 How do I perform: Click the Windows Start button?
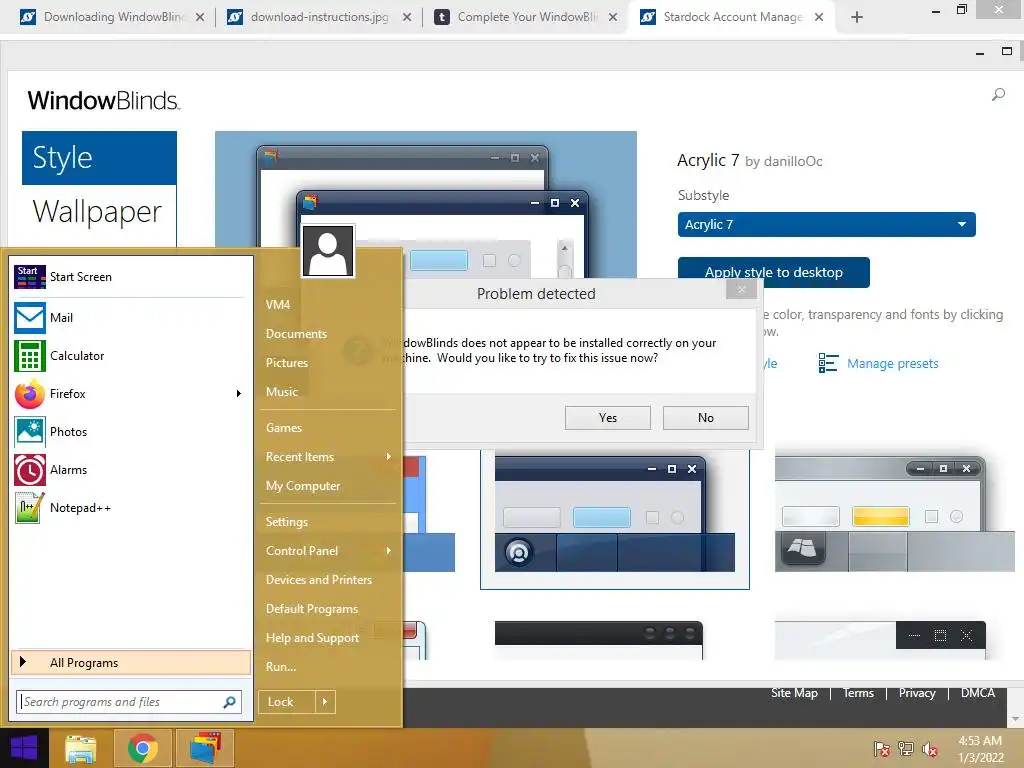tap(24, 748)
